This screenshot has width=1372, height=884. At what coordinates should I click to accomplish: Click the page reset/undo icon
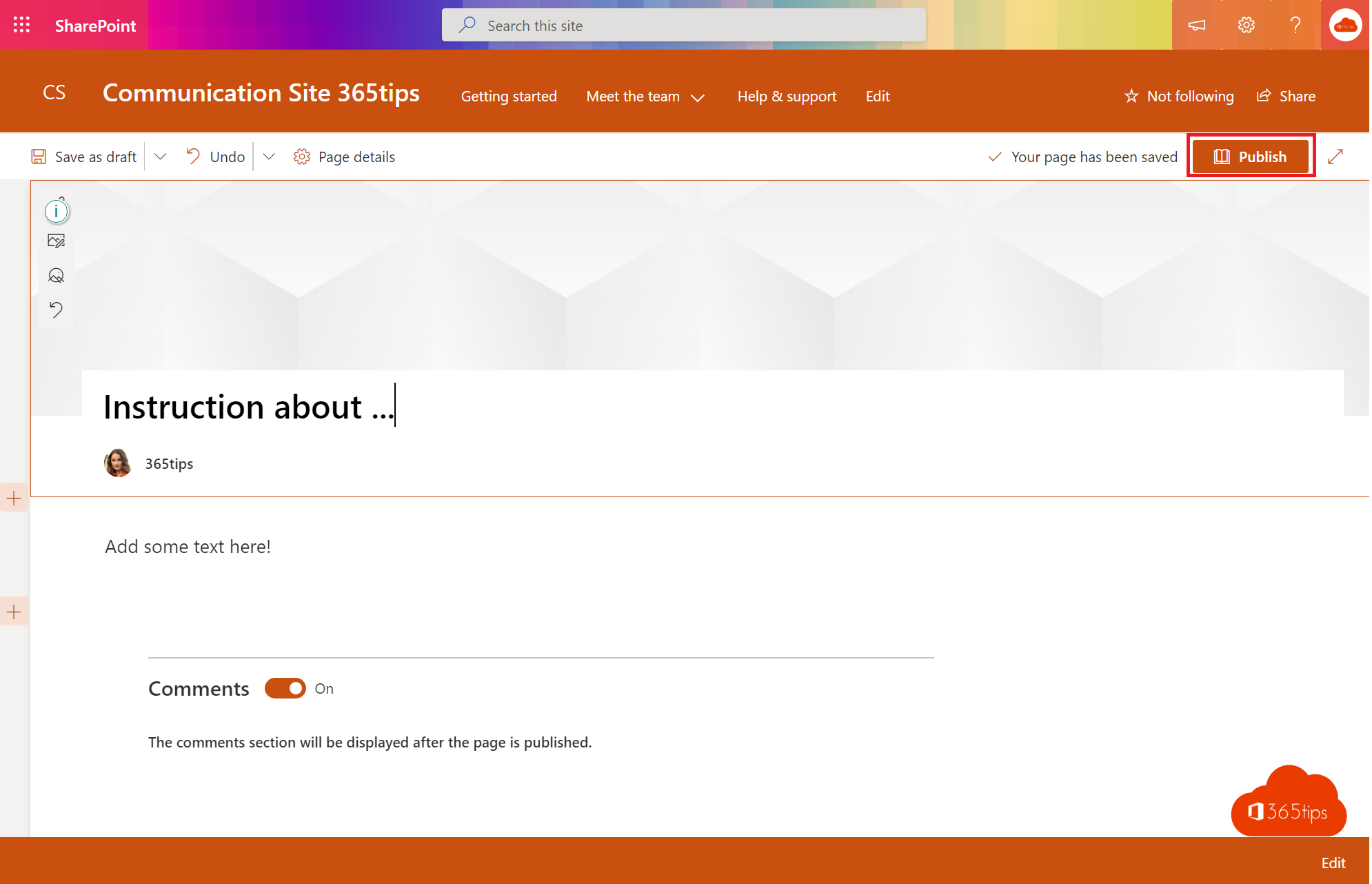[x=57, y=308]
